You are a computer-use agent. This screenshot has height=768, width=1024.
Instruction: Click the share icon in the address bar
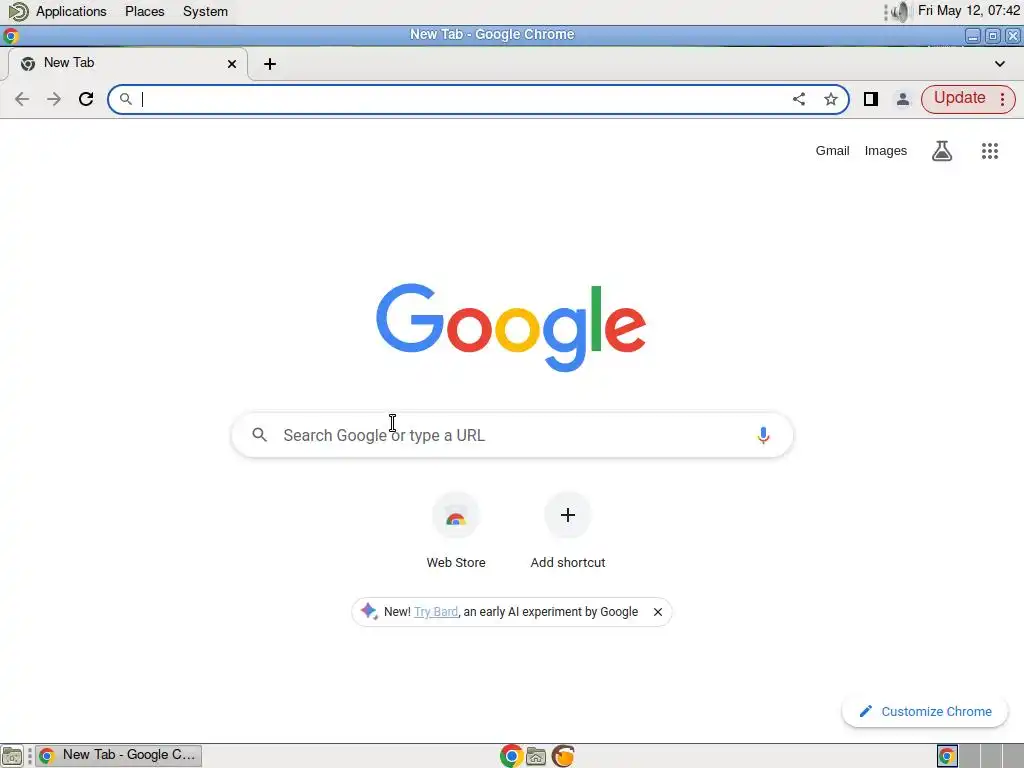click(799, 99)
